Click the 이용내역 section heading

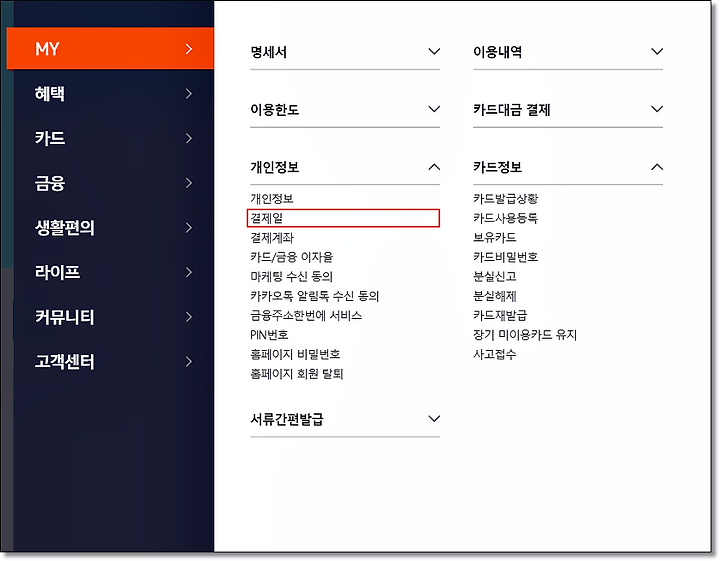[x=497, y=52]
